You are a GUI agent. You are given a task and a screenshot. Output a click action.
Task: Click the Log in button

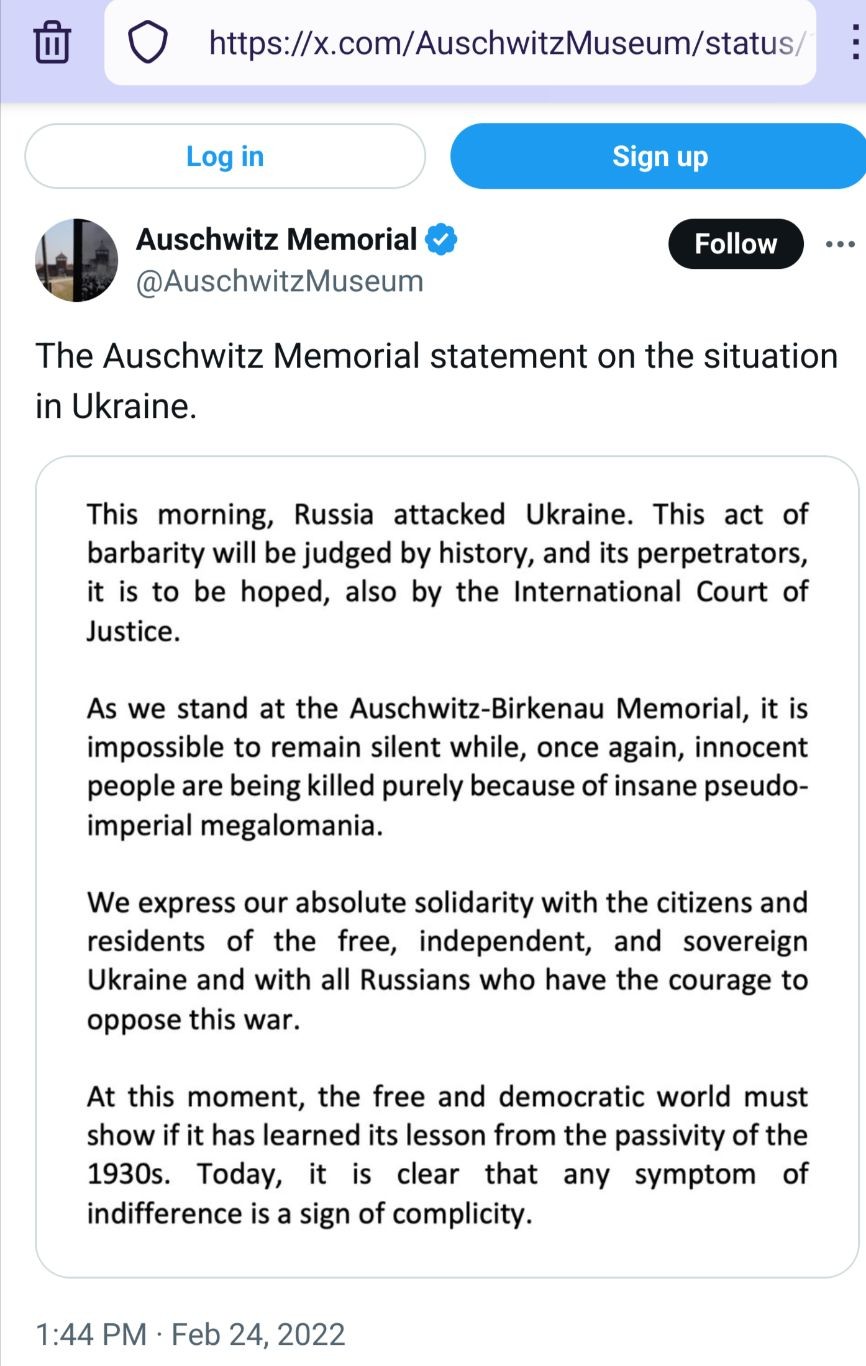click(x=225, y=156)
